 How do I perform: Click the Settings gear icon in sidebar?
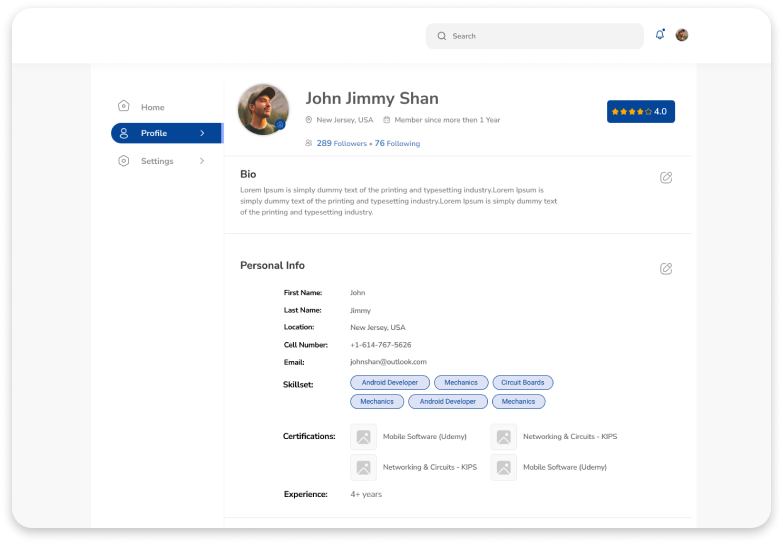(x=124, y=161)
